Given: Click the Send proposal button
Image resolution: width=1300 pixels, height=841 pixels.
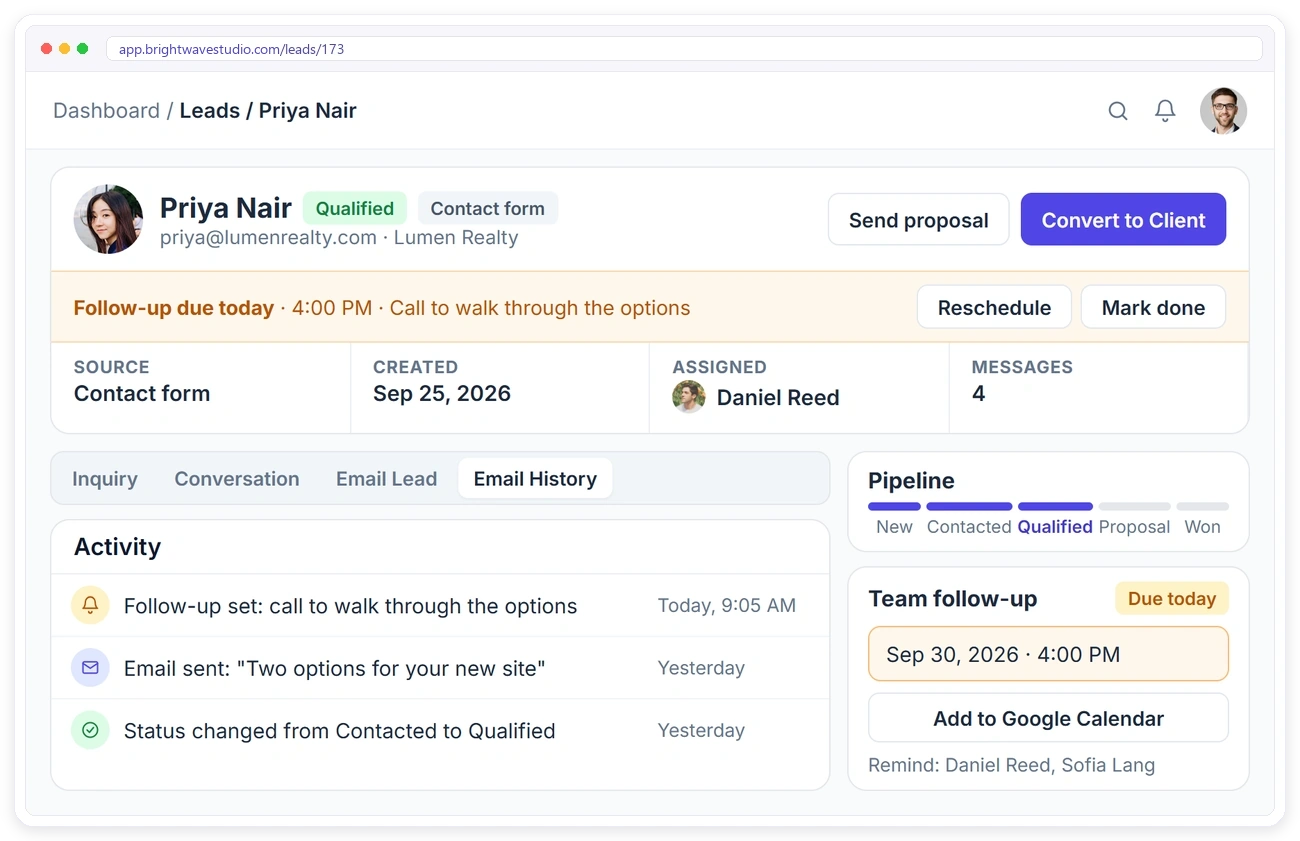Looking at the screenshot, I should point(918,220).
